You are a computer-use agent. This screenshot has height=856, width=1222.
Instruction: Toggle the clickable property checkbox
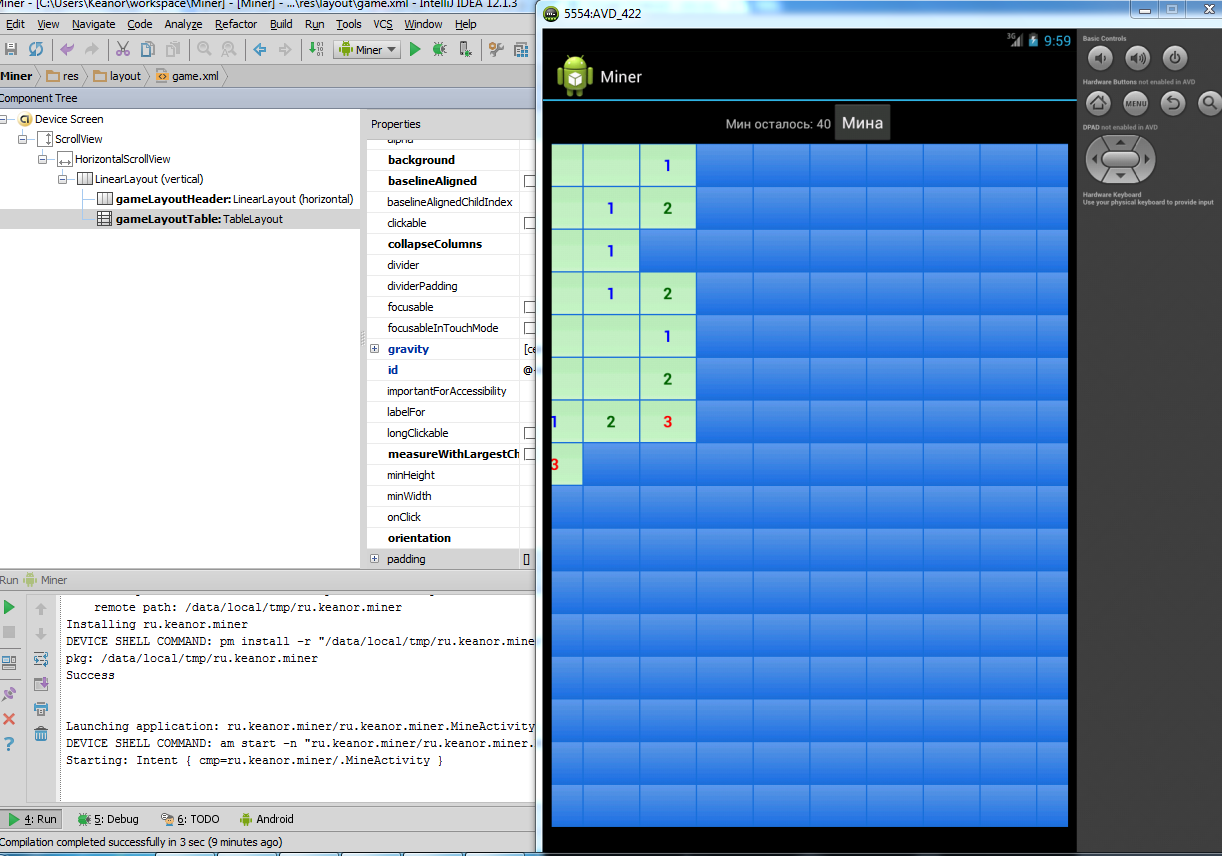529,223
